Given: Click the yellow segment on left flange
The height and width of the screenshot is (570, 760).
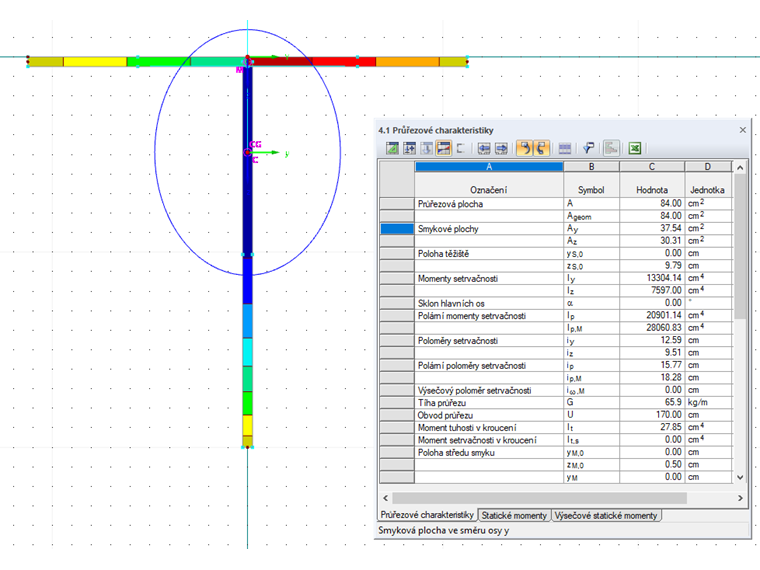Looking at the screenshot, I should pyautogui.click(x=95, y=62).
